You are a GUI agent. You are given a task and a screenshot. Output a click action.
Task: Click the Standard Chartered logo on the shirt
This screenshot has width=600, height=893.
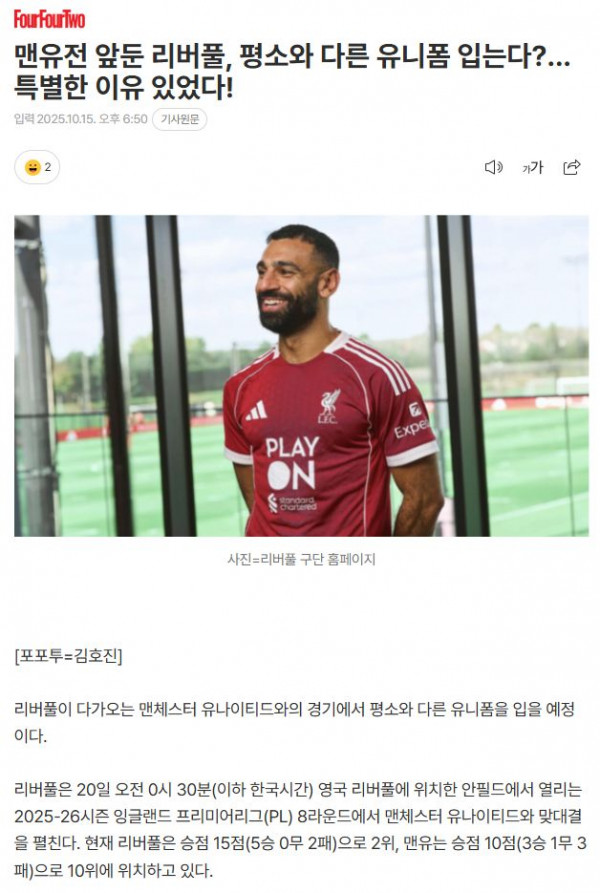click(x=292, y=503)
